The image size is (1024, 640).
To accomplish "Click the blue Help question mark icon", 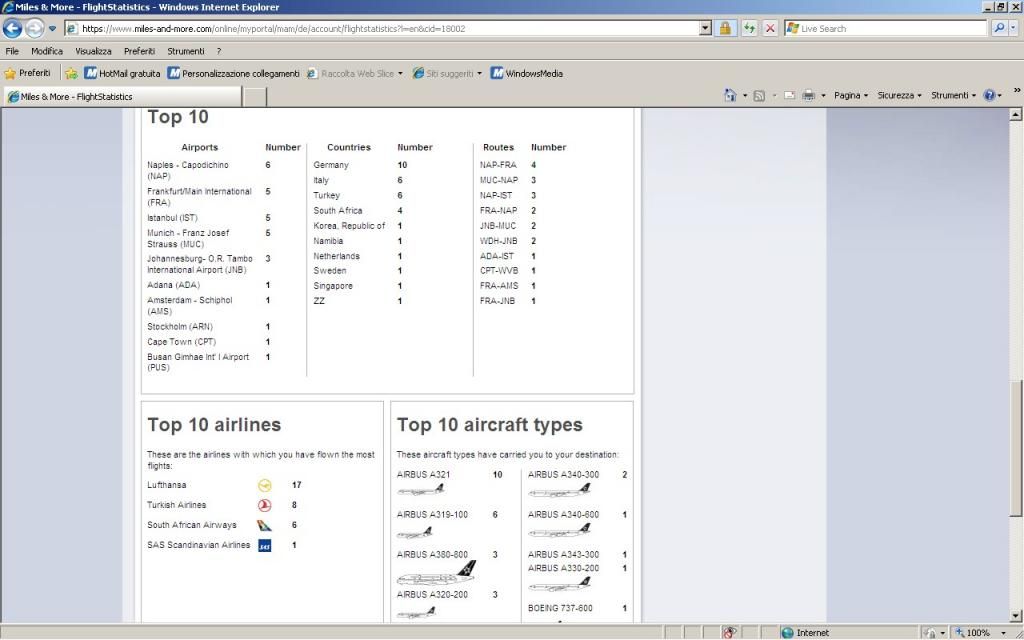I will pyautogui.click(x=989, y=95).
